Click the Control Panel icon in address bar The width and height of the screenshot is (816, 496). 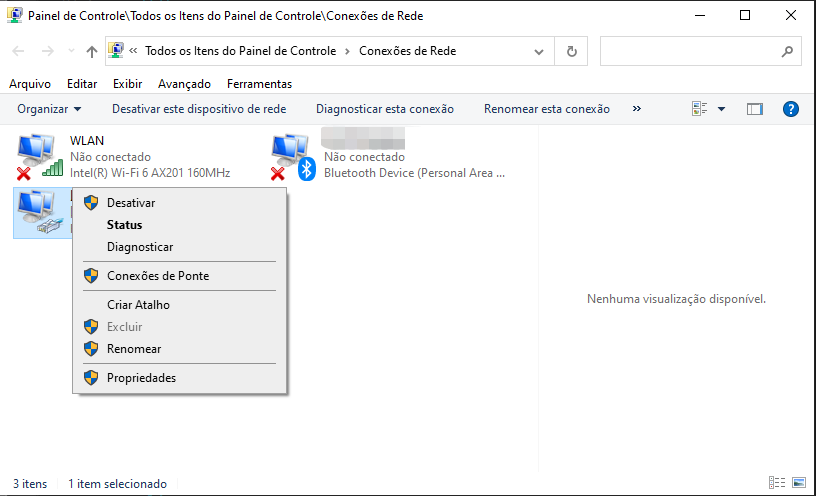tap(116, 50)
